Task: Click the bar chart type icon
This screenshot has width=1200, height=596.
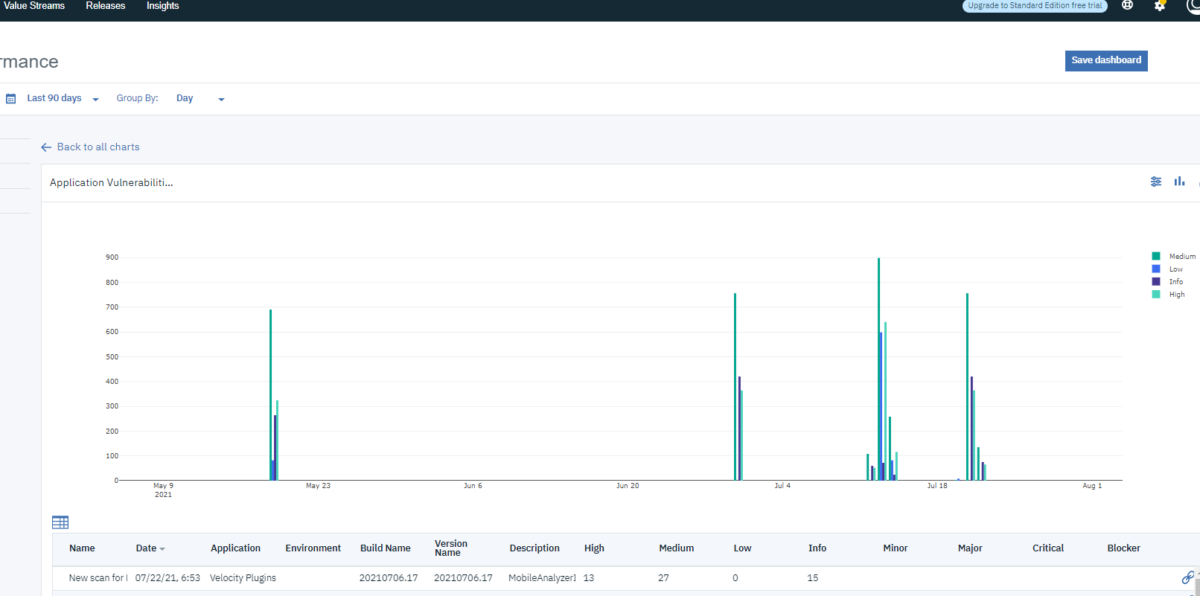Action: click(x=1180, y=182)
